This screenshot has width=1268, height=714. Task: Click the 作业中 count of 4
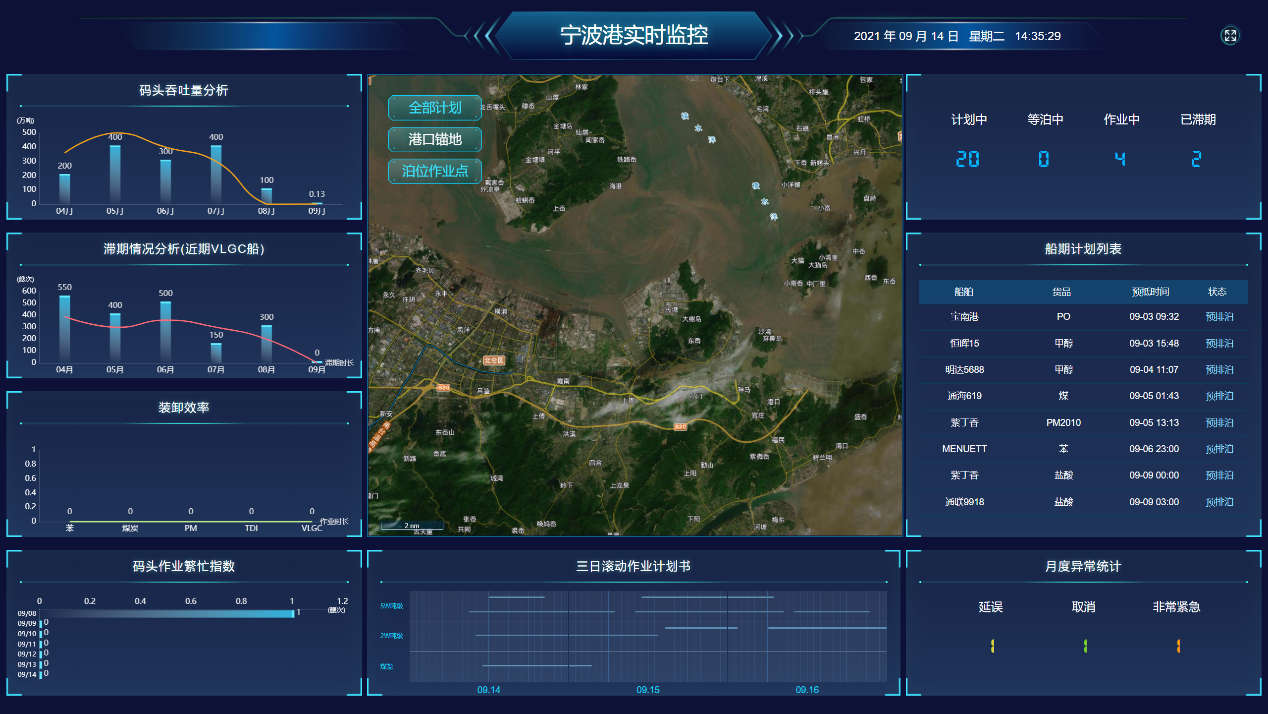click(1121, 159)
